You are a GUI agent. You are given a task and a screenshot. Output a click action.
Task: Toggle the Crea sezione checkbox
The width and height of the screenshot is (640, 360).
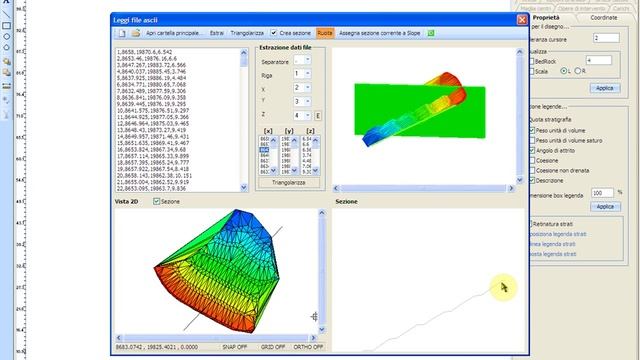pos(274,33)
